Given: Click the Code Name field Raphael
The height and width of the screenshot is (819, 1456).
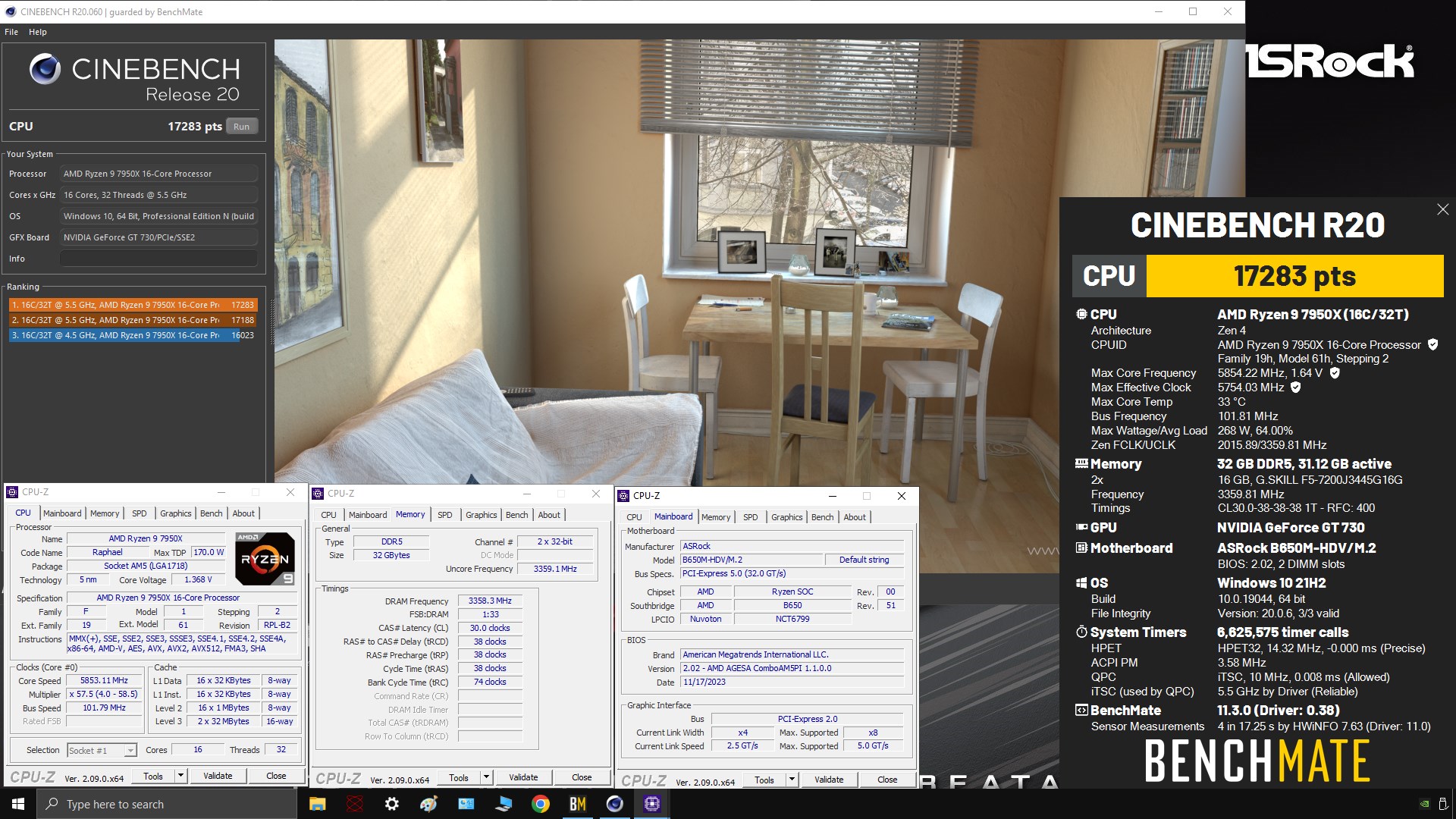Looking at the screenshot, I should tap(108, 552).
